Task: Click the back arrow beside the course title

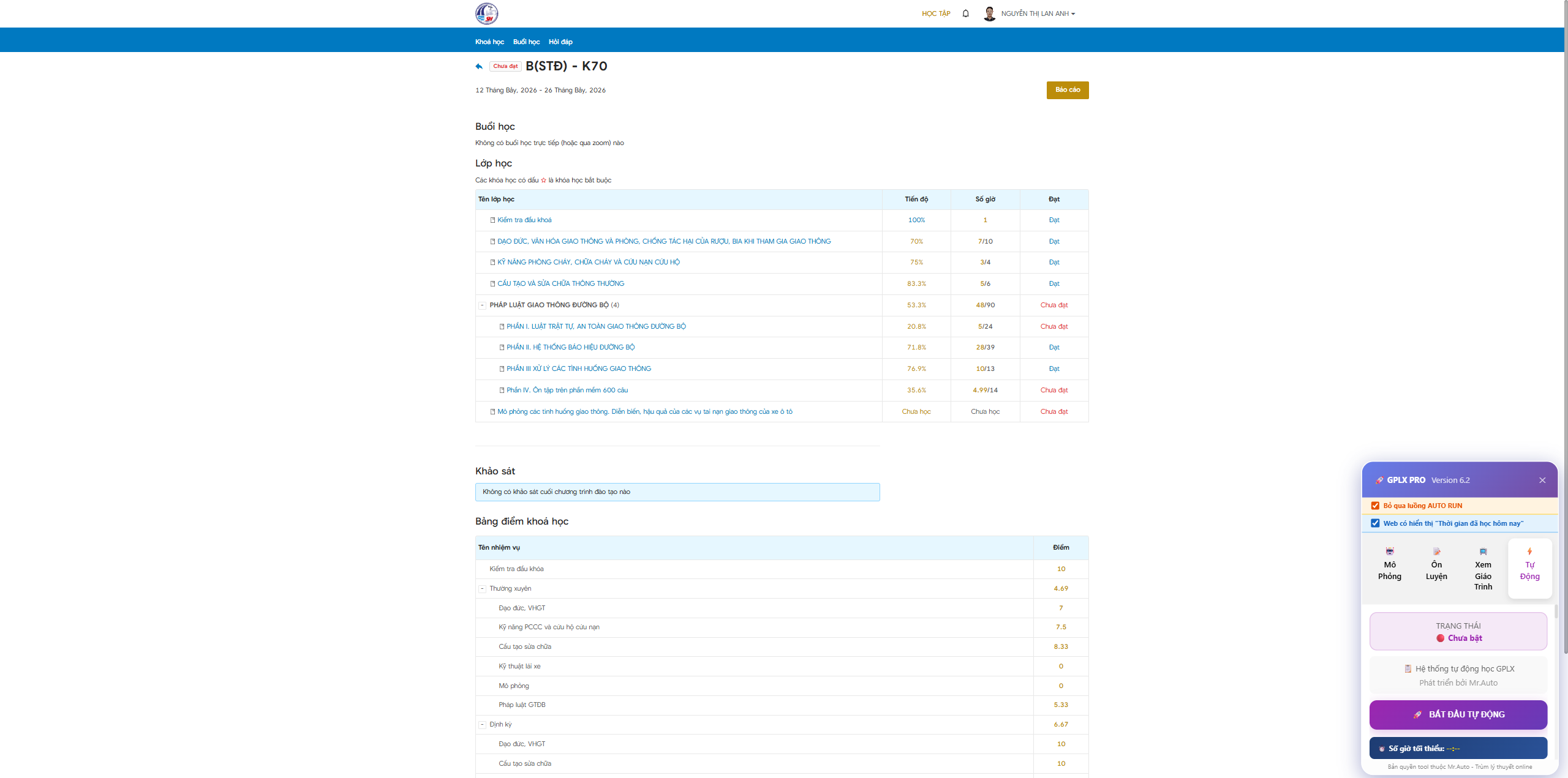Action: click(479, 66)
